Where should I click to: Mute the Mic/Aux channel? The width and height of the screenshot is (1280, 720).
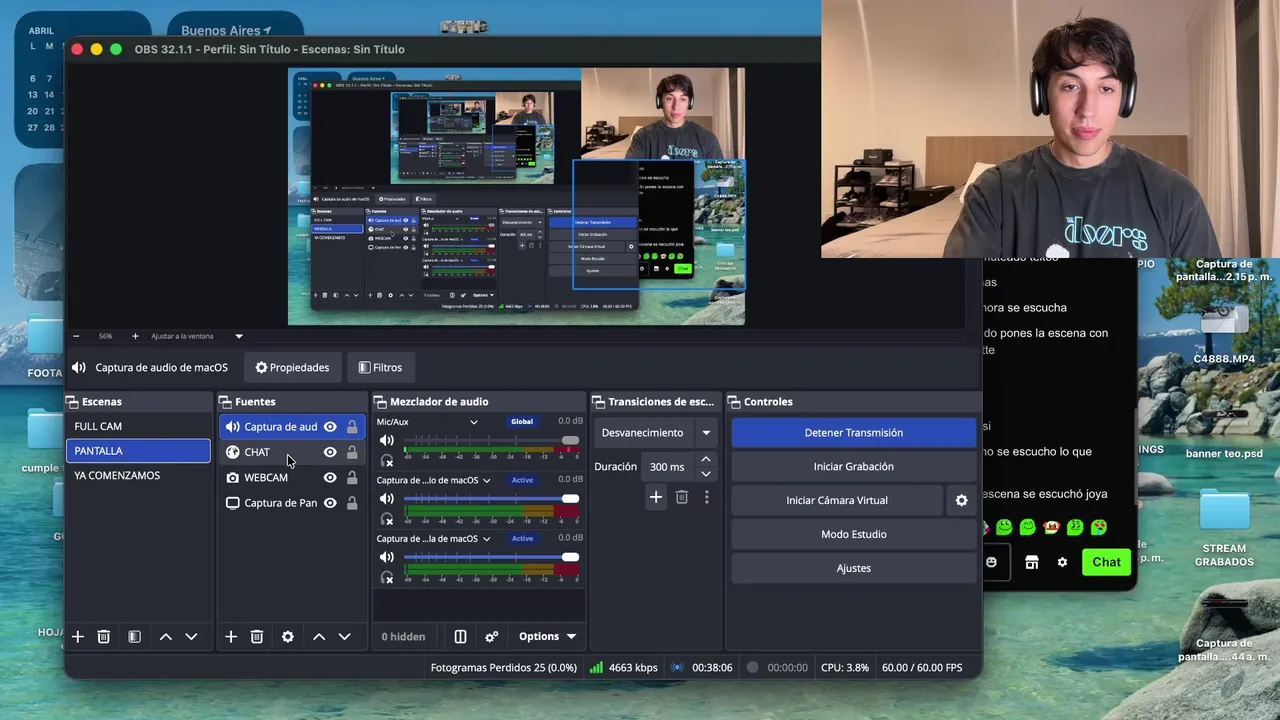(x=387, y=441)
